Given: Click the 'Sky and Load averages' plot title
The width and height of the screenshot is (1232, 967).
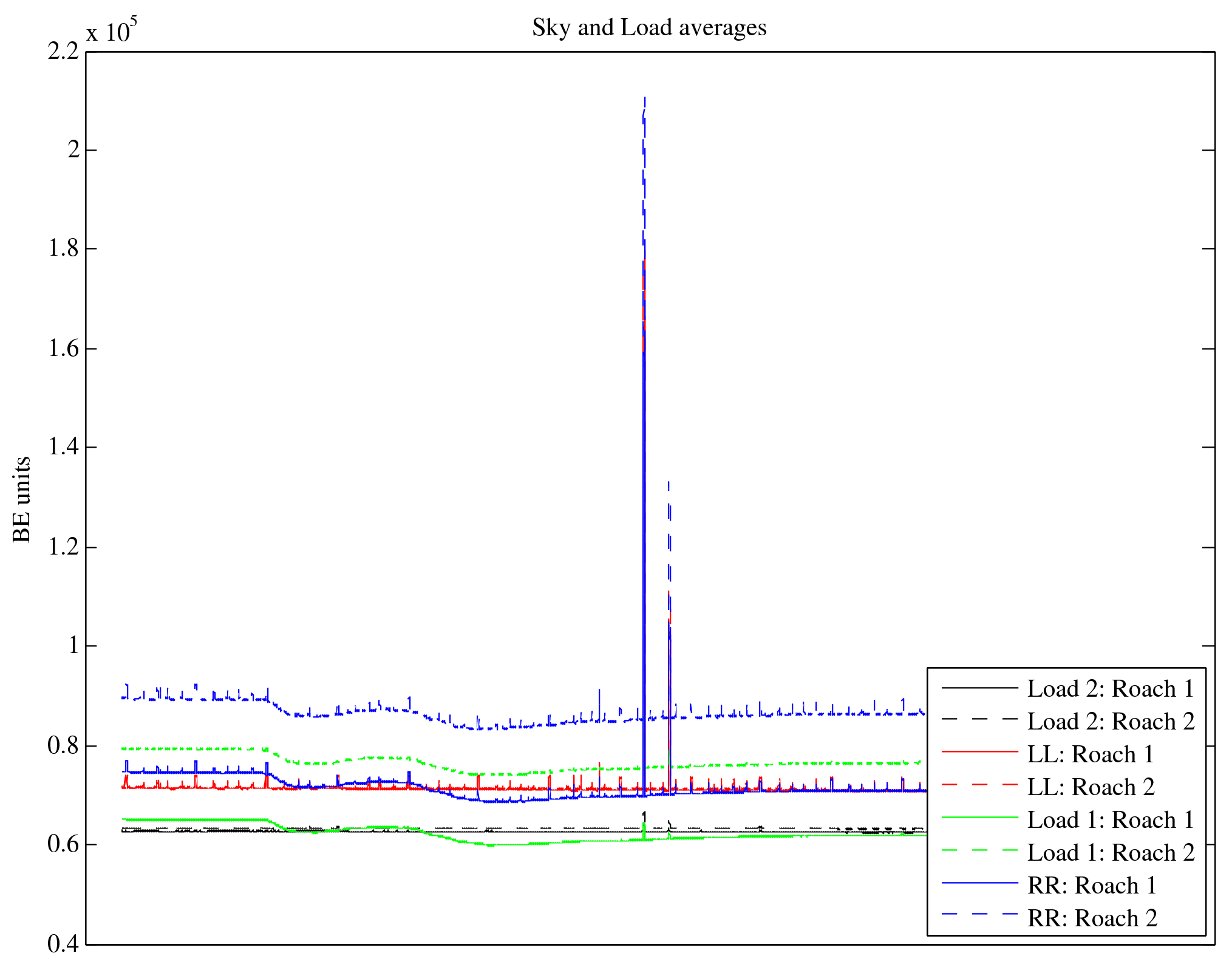Looking at the screenshot, I should pos(649,28).
